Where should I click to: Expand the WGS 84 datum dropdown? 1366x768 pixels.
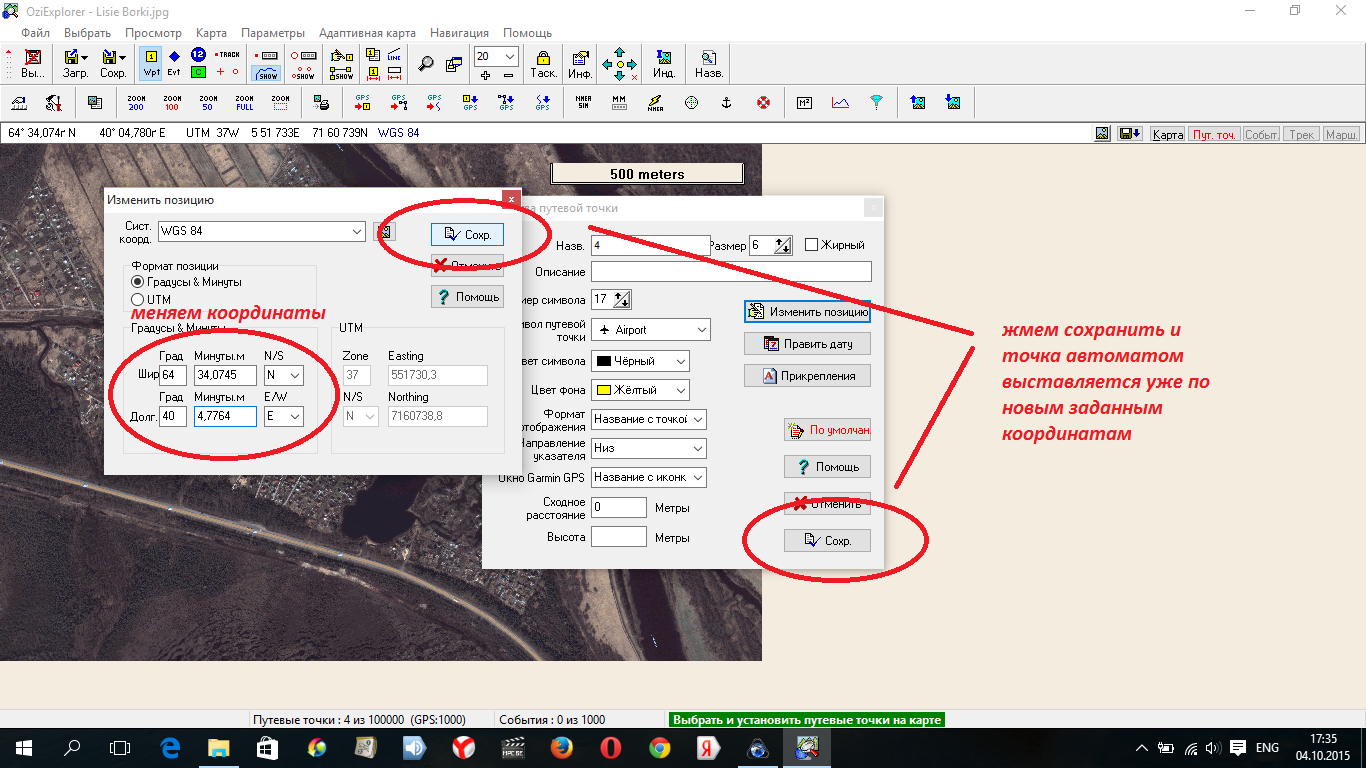point(358,231)
